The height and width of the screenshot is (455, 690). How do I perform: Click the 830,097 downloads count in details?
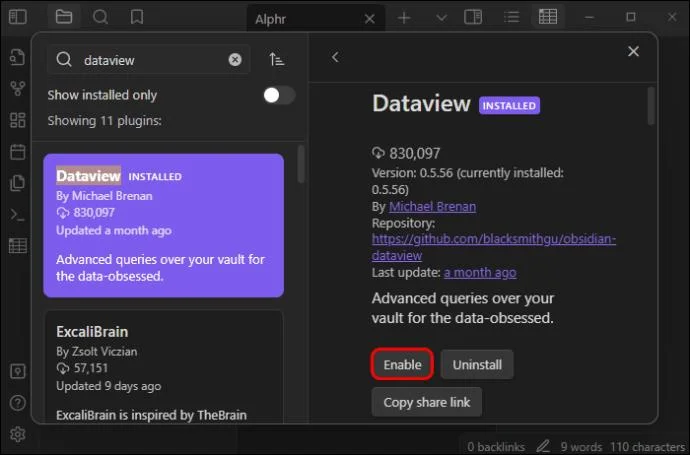point(415,153)
